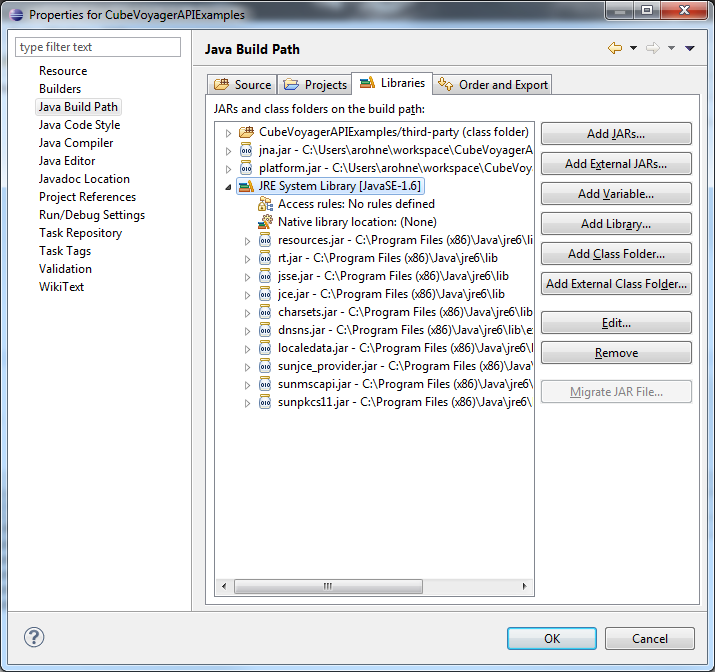The image size is (715, 672).
Task: Open the back history dropdown arrow
Action: [633, 48]
